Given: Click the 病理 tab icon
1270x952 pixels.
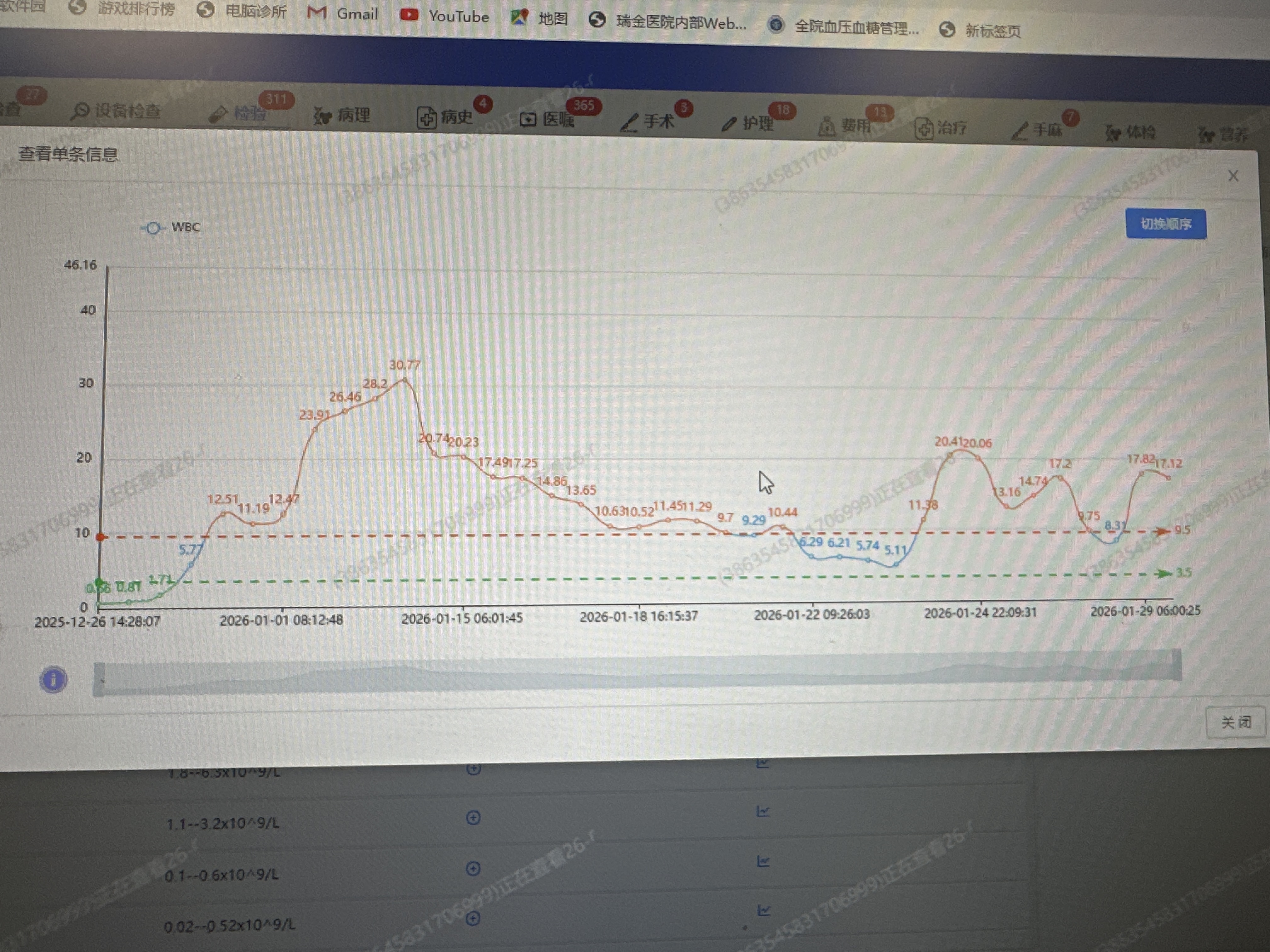Looking at the screenshot, I should click(323, 116).
